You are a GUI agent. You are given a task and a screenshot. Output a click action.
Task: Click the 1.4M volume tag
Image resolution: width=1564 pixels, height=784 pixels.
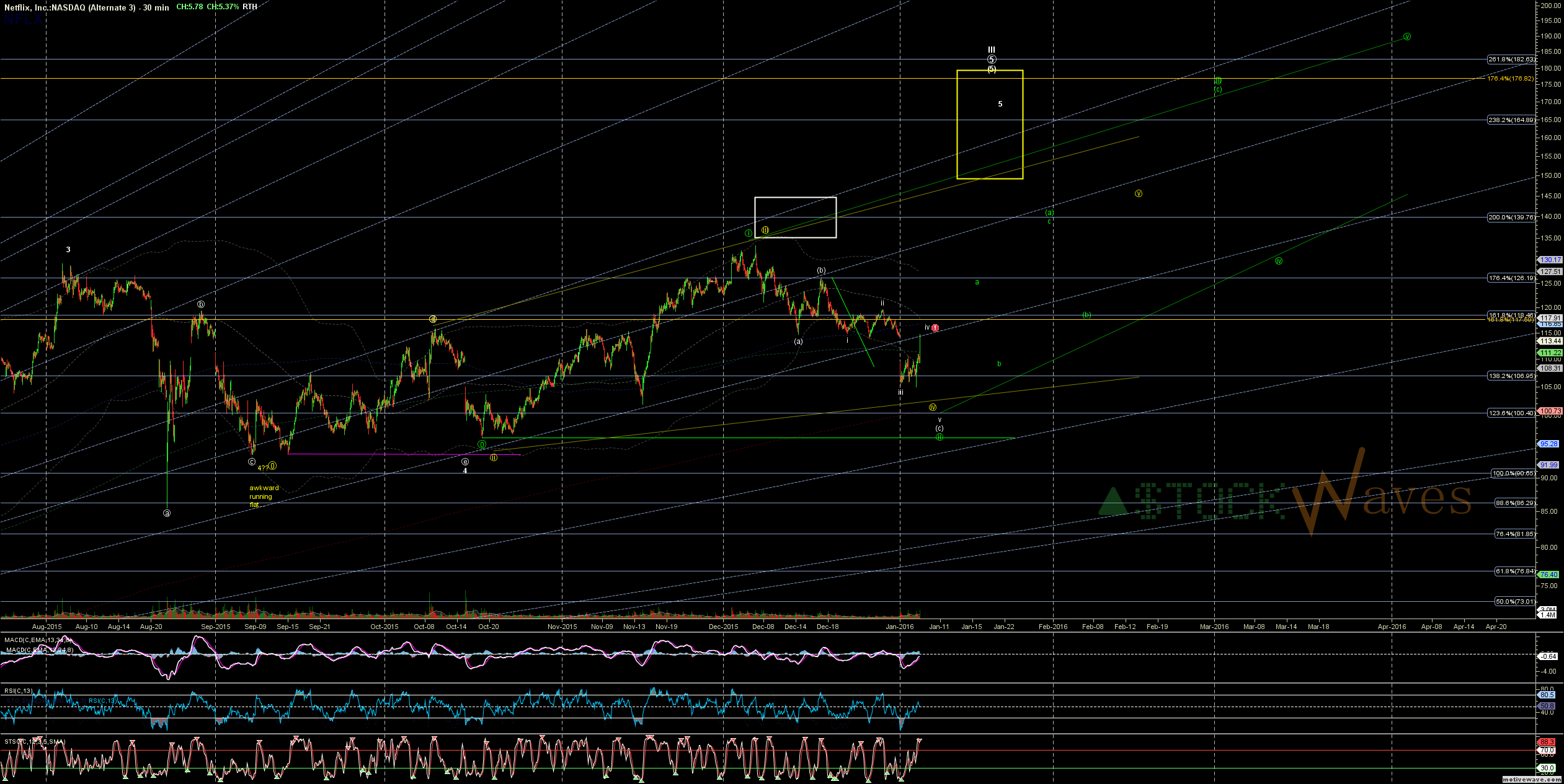click(x=1547, y=615)
